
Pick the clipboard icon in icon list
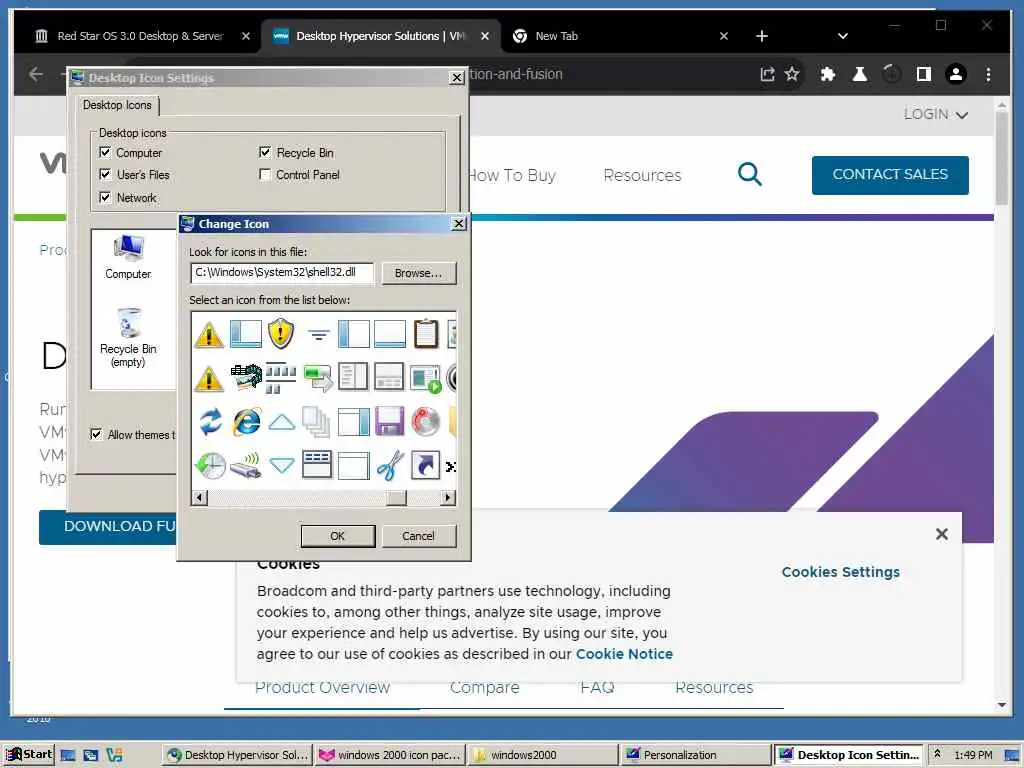426,333
